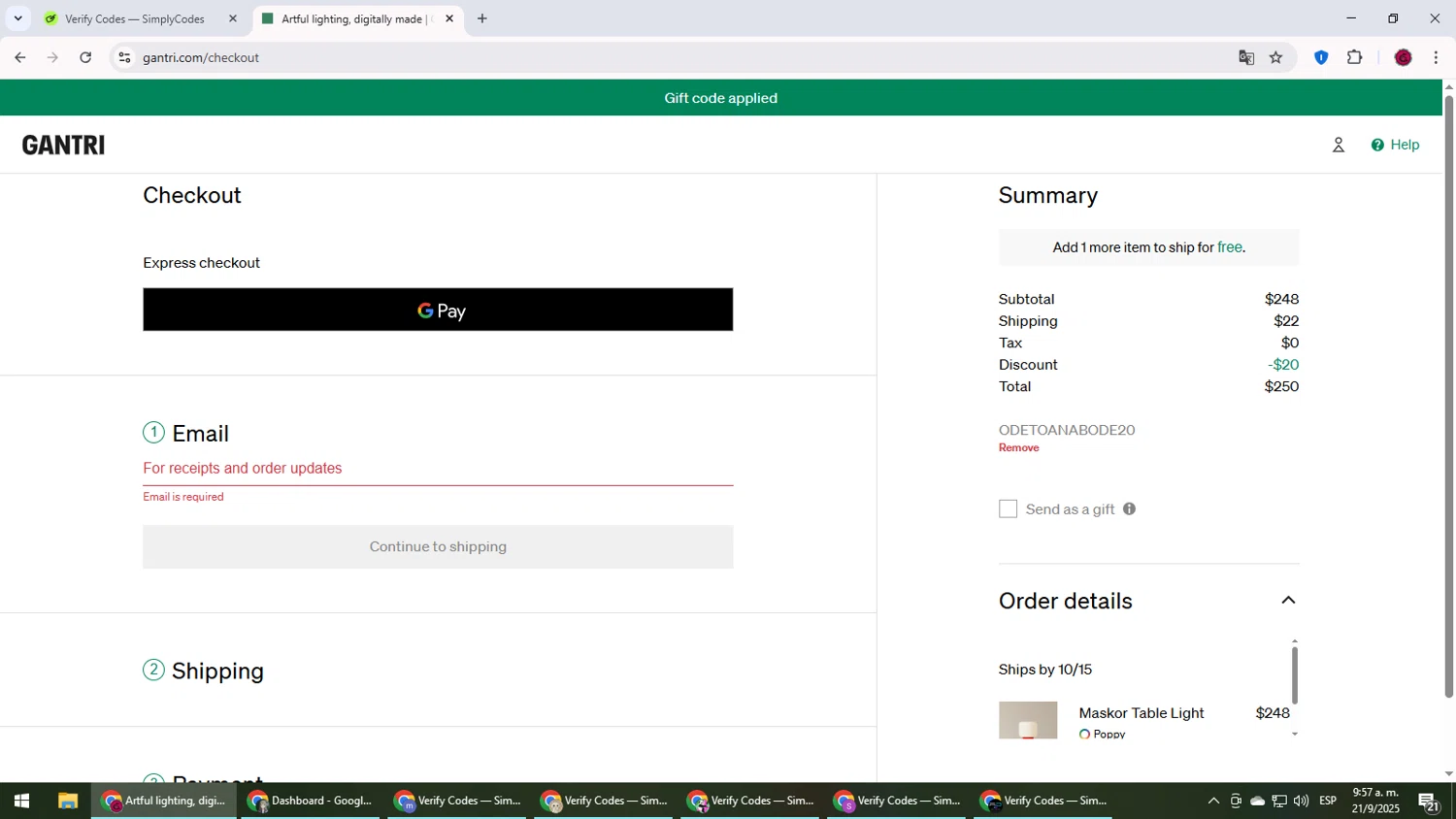The height and width of the screenshot is (819, 1456).
Task: Switch to Artful lighting taskbar window
Action: point(164,802)
